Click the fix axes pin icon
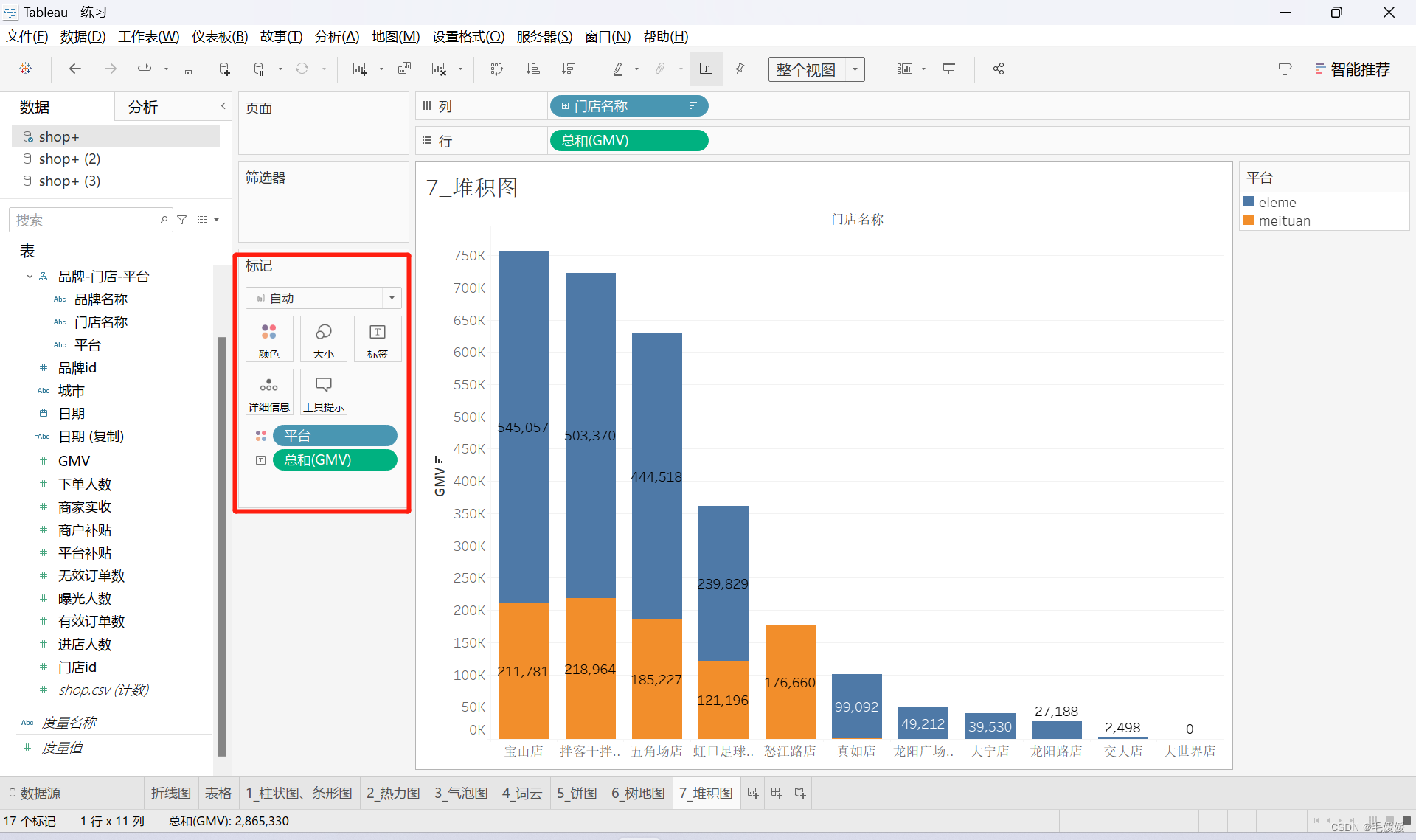This screenshot has height=840, width=1416. point(740,69)
